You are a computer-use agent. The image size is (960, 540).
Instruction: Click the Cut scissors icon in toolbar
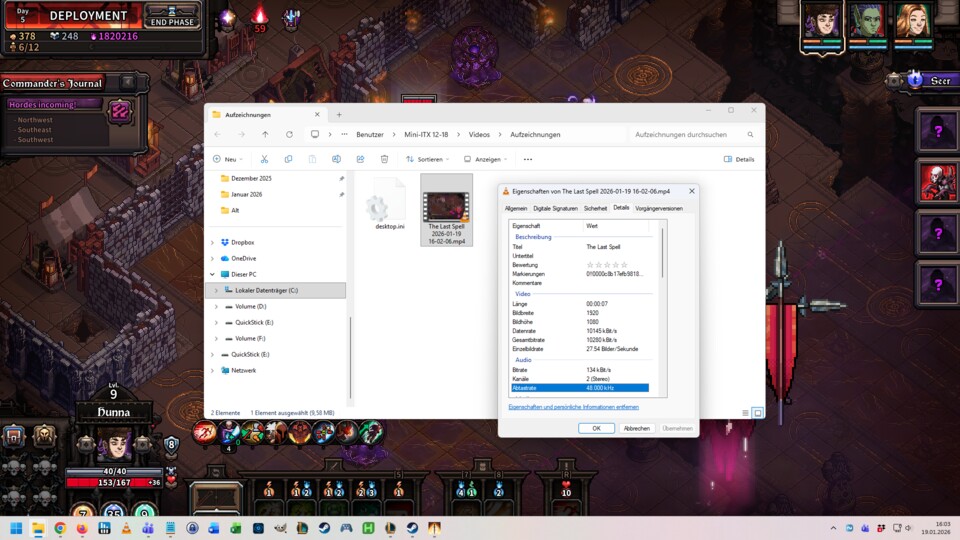(x=264, y=159)
